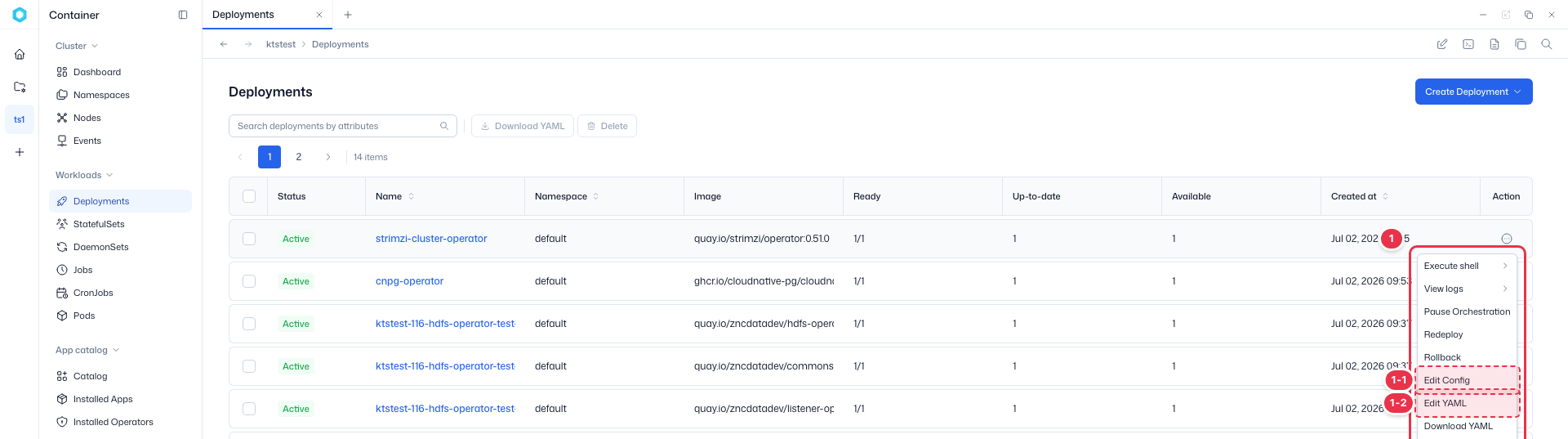Go back with the left arrow
1568x439 pixels.
(224, 44)
